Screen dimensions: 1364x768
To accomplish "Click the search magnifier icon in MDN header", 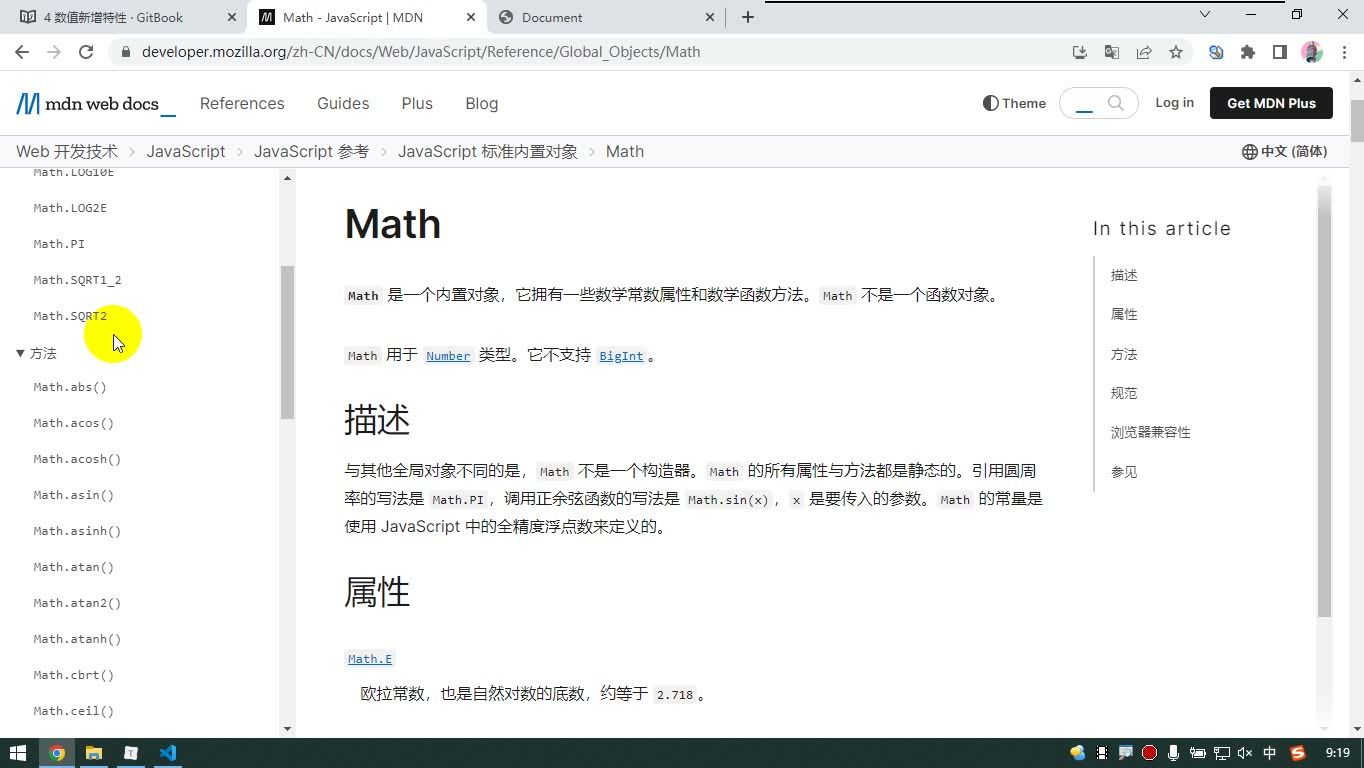I will (1116, 103).
